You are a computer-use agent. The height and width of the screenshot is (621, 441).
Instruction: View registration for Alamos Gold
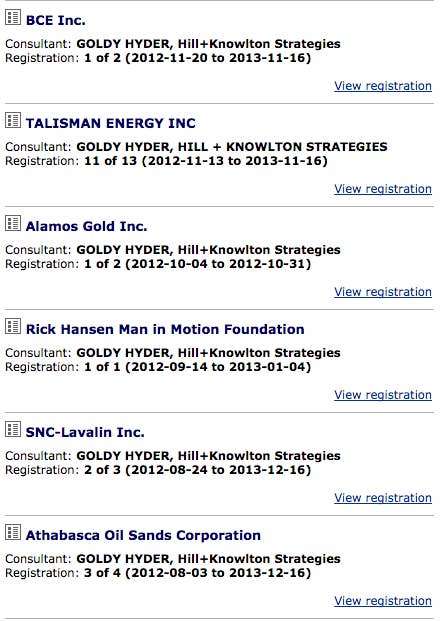pyautogui.click(x=383, y=292)
